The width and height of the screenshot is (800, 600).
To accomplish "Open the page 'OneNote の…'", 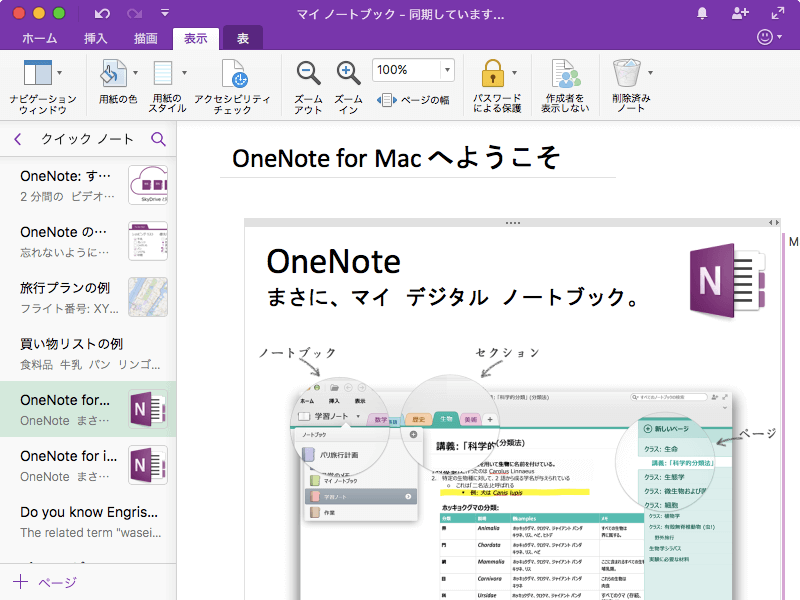I will pos(88,241).
